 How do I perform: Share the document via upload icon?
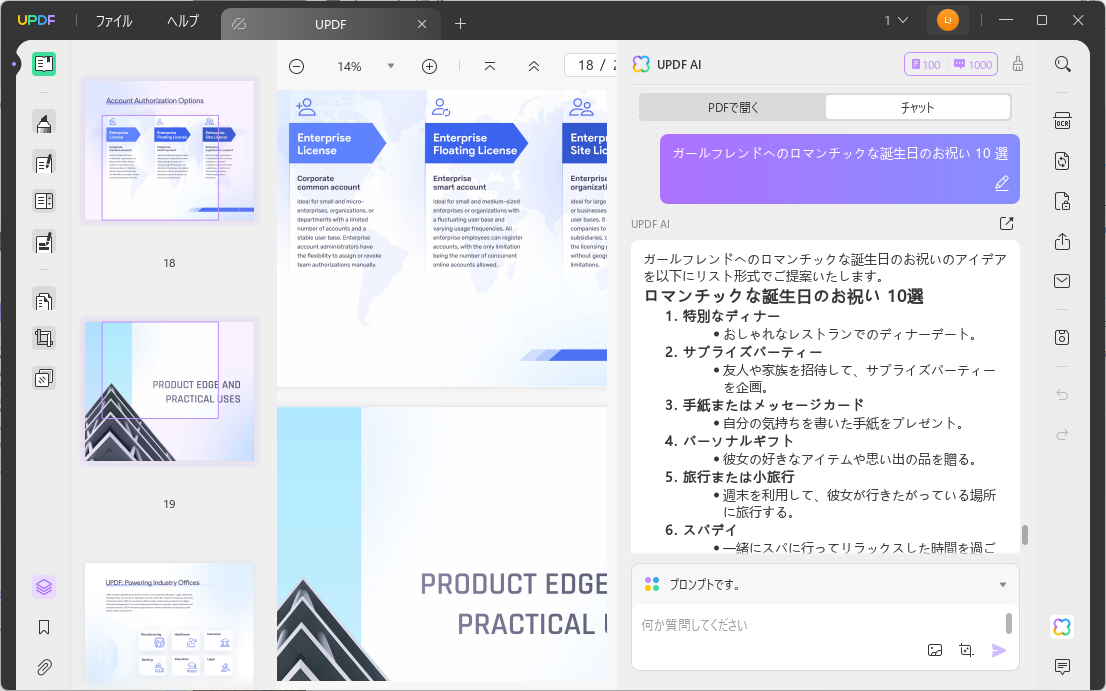[x=1062, y=242]
